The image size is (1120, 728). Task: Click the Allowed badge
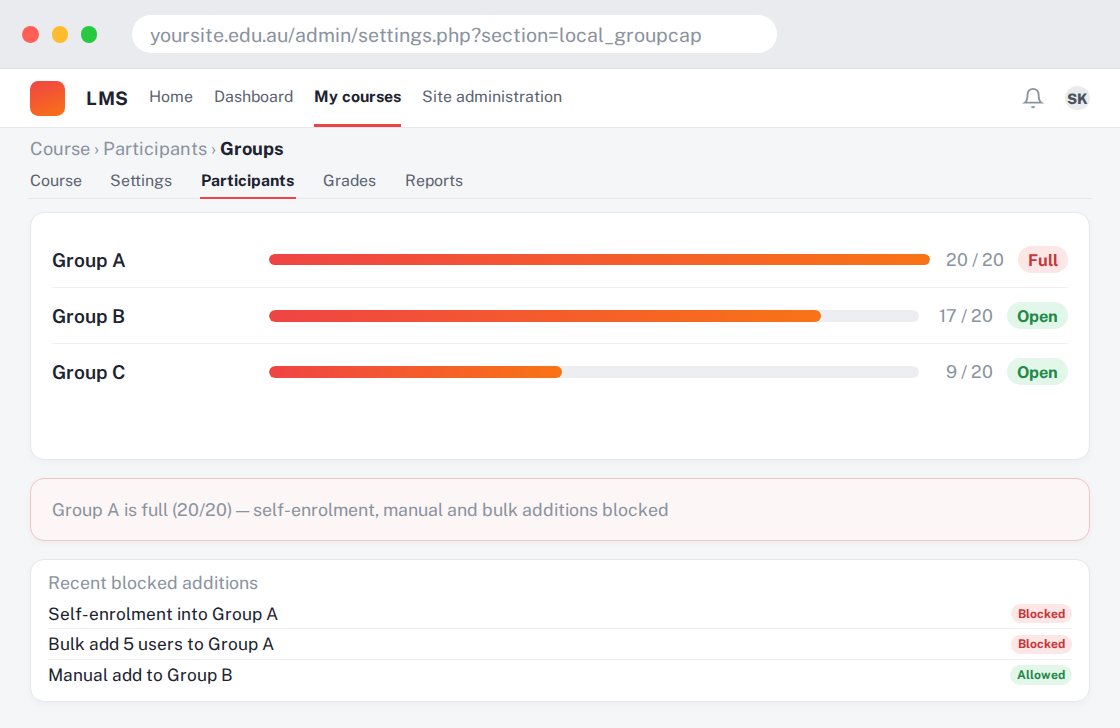point(1041,674)
